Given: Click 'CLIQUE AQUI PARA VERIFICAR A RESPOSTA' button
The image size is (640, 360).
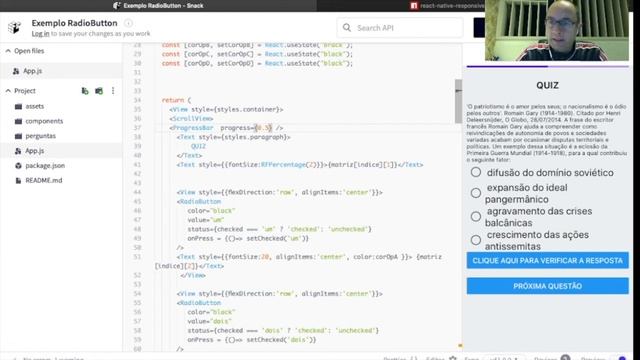Looking at the screenshot, I should pyautogui.click(x=547, y=260).
